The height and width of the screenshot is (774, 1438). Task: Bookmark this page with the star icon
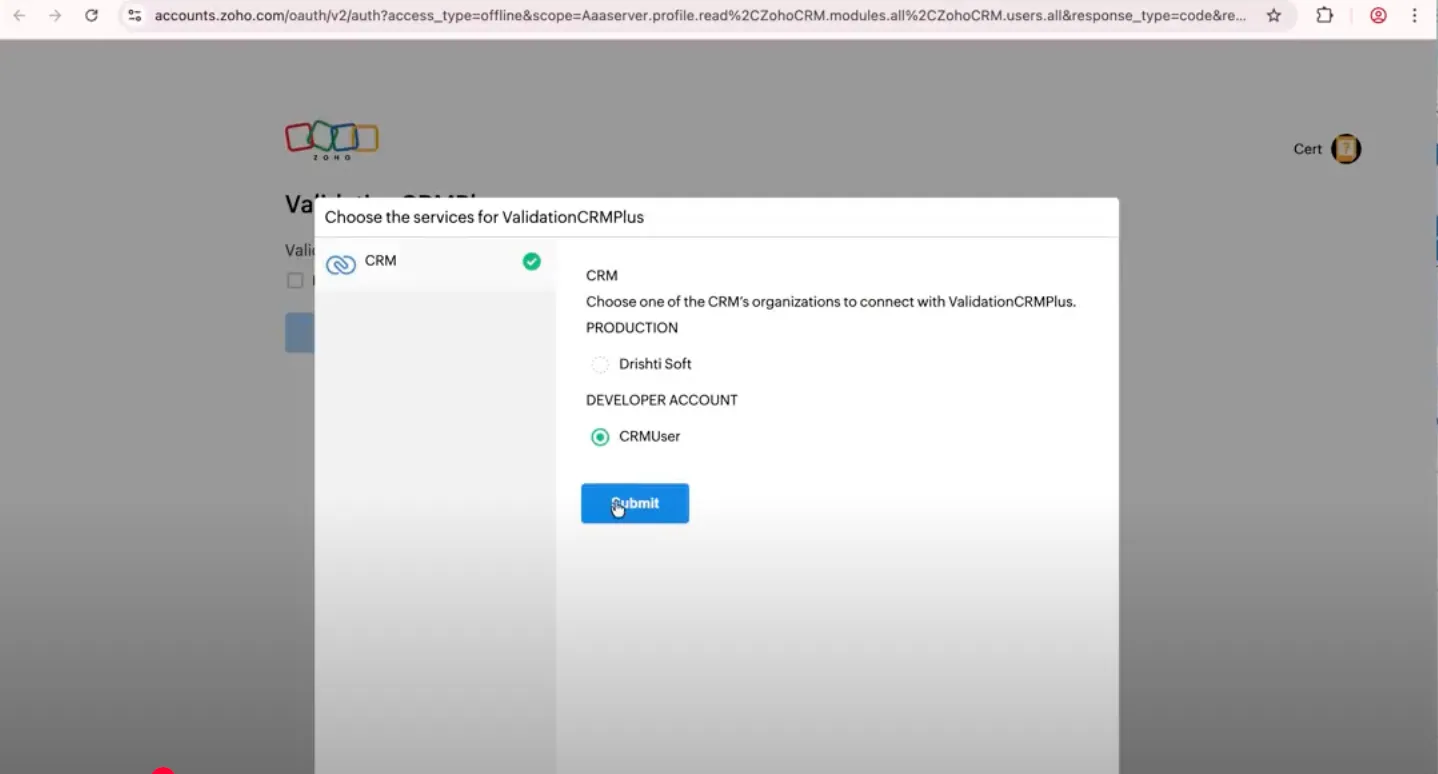click(1273, 16)
